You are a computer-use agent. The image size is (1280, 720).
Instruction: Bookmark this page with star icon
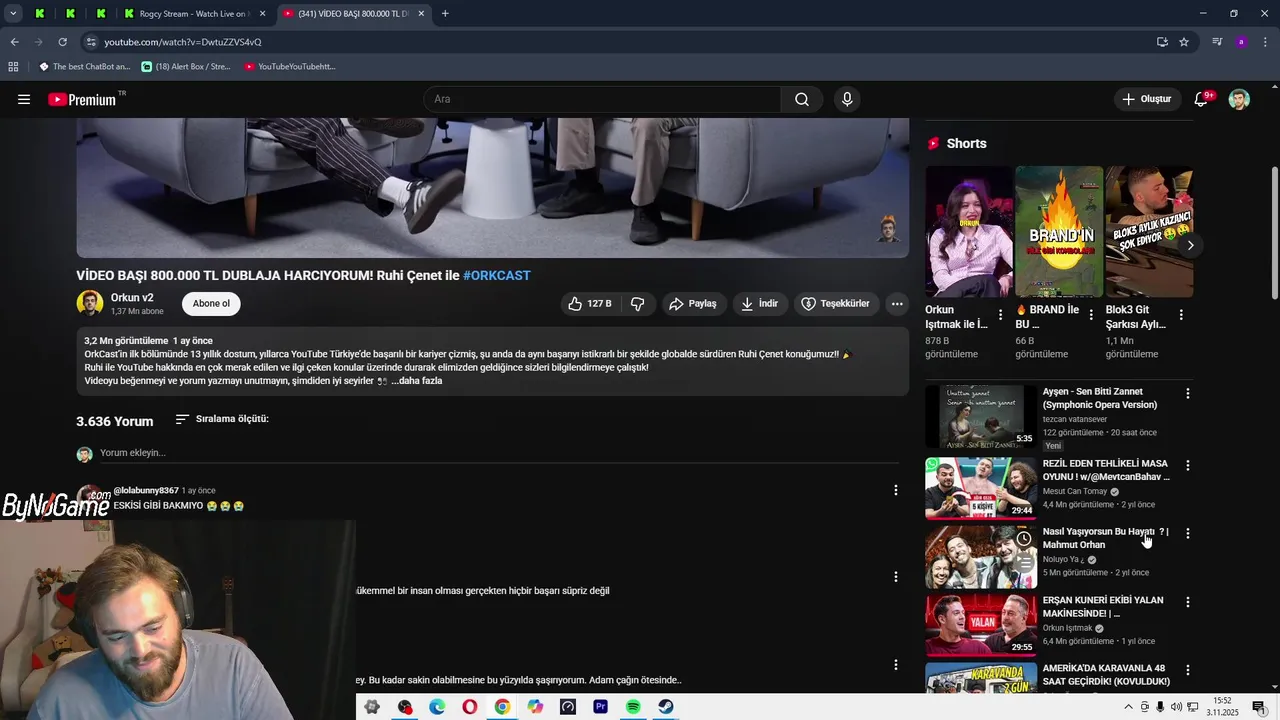click(x=1184, y=42)
